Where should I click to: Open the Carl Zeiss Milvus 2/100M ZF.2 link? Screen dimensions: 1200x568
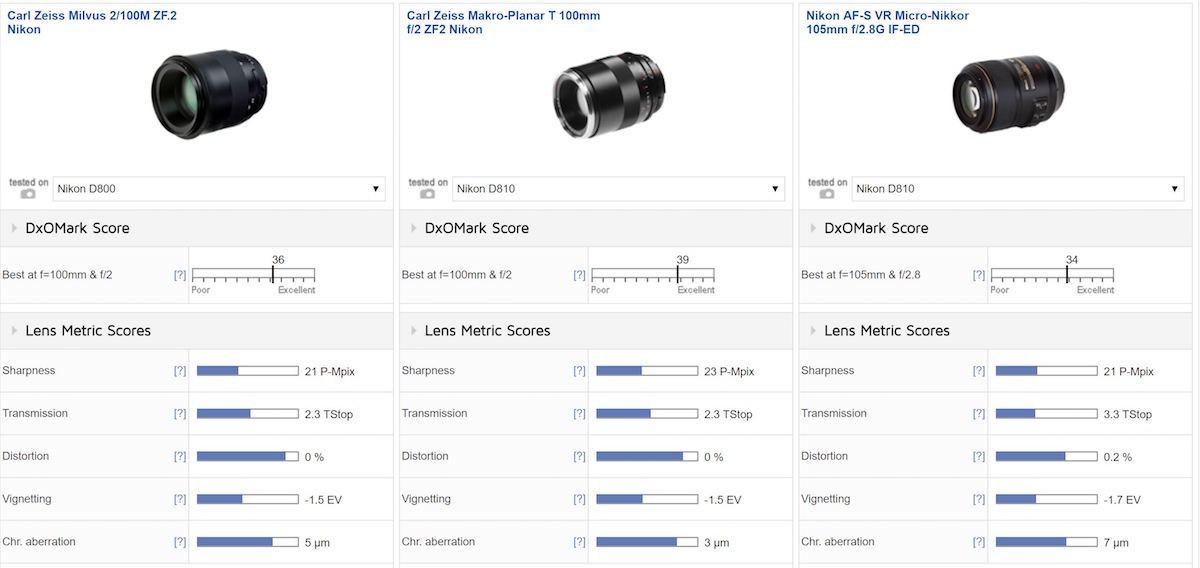(x=92, y=16)
